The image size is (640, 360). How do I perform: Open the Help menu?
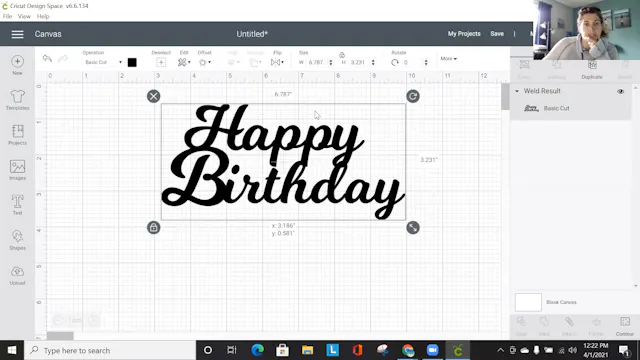coord(43,16)
